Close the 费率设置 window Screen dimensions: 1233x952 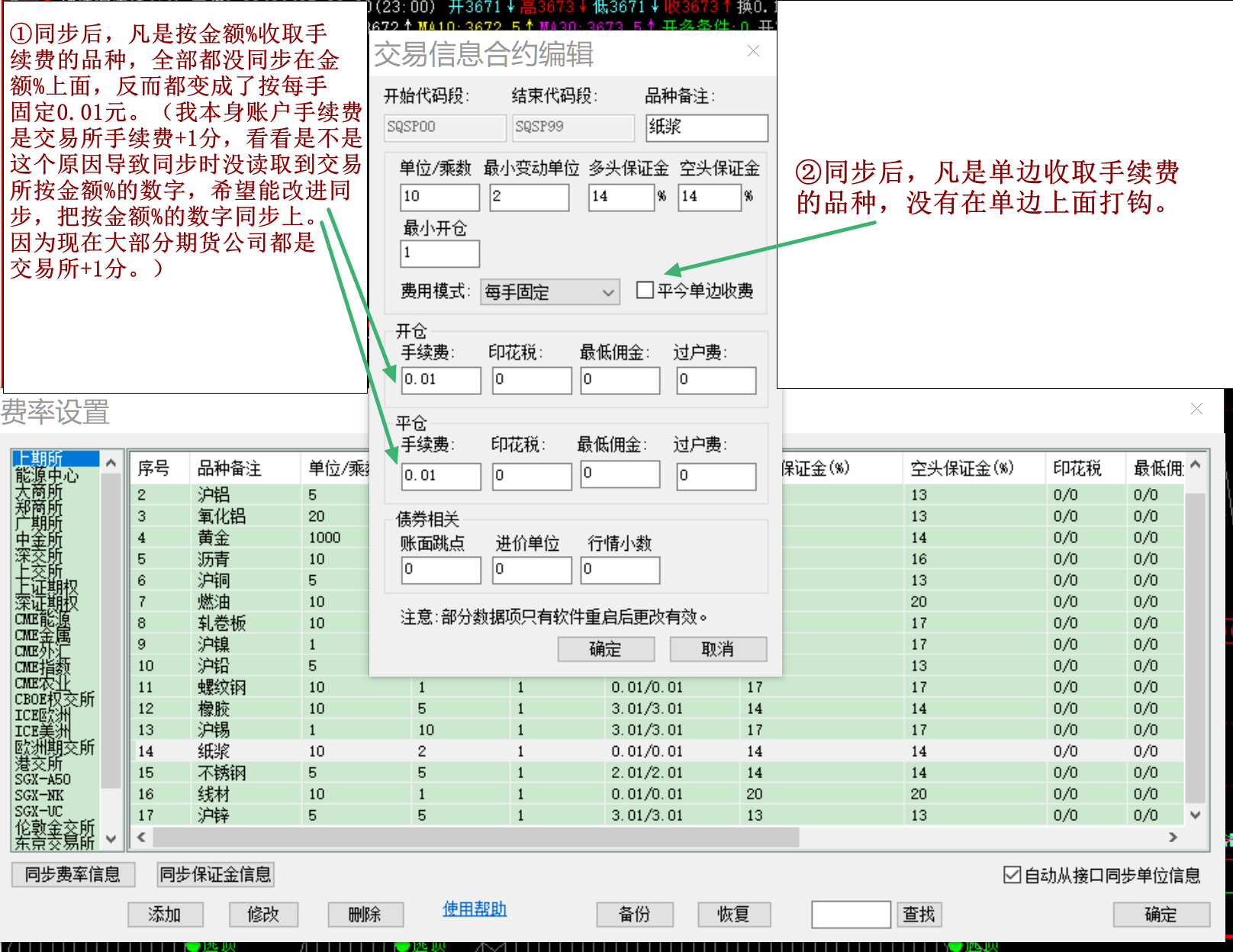tap(1196, 409)
